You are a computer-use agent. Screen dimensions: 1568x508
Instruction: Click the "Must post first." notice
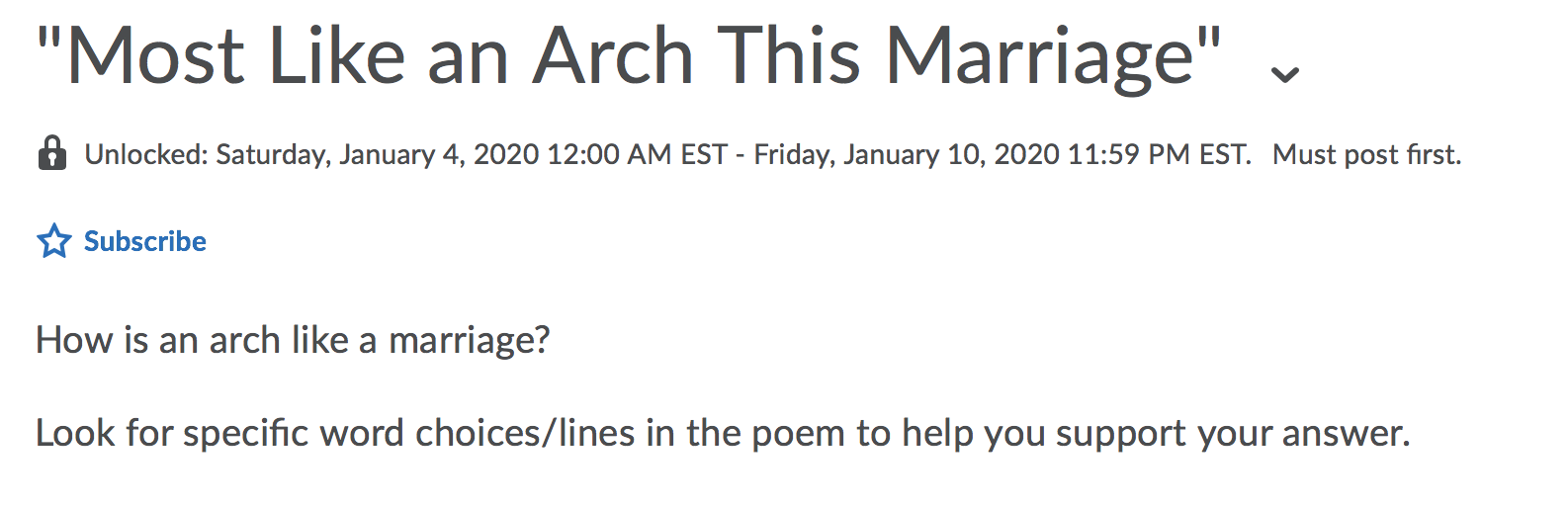click(x=1366, y=155)
